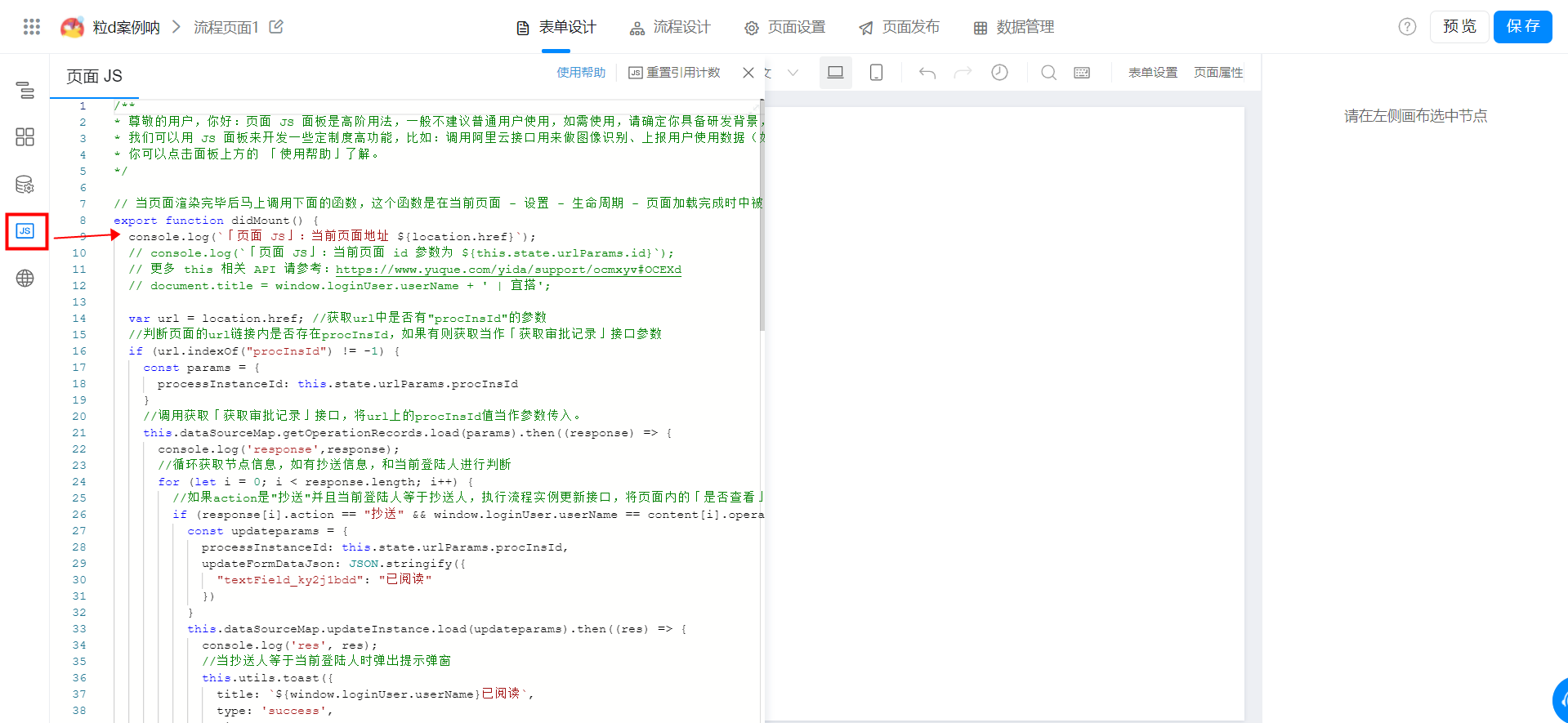This screenshot has width=1568, height=723.
Task: Open the yuque.com support link in code
Action: (508, 270)
